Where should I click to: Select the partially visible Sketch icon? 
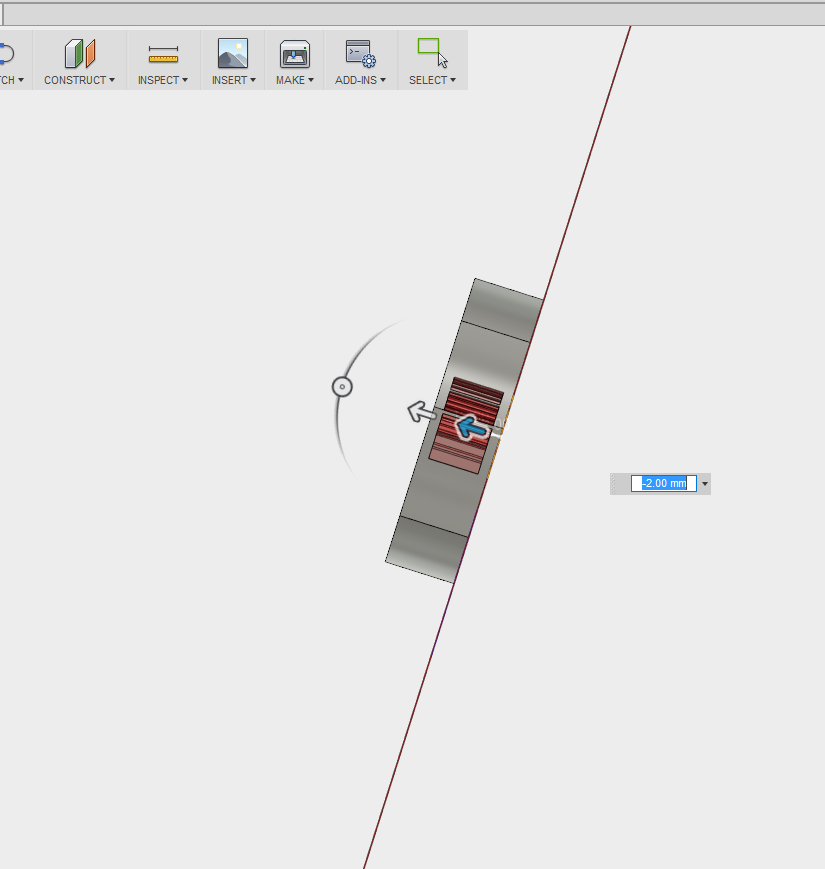[x=6, y=52]
